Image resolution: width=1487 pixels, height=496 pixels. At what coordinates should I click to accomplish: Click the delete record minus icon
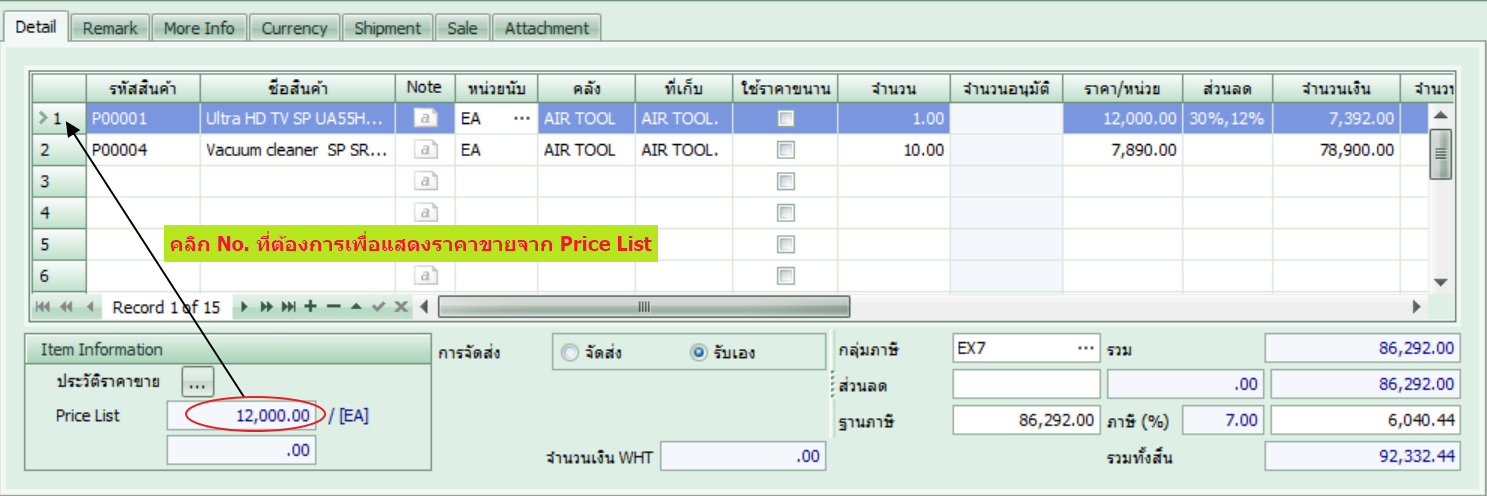[x=333, y=307]
